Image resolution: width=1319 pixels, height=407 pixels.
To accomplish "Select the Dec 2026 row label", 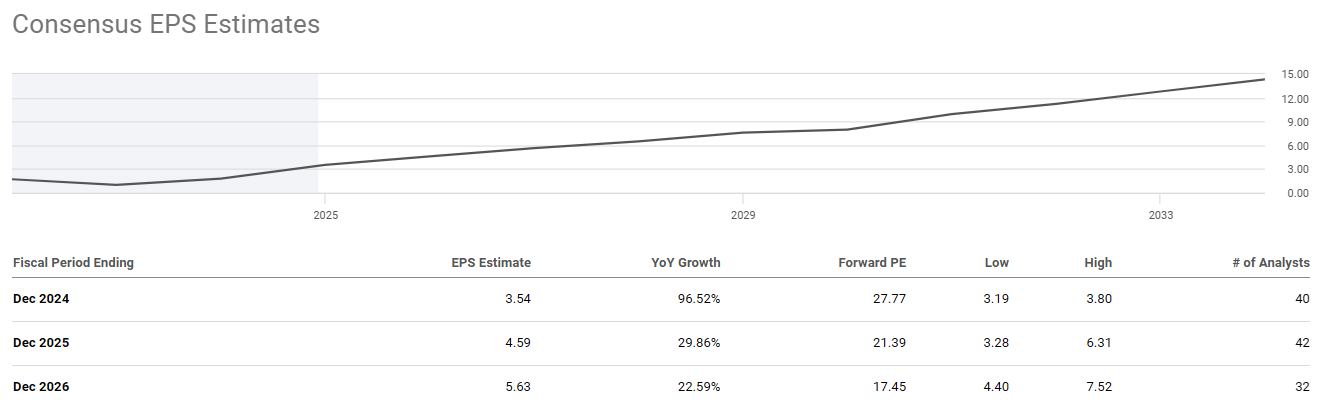I will point(41,386).
